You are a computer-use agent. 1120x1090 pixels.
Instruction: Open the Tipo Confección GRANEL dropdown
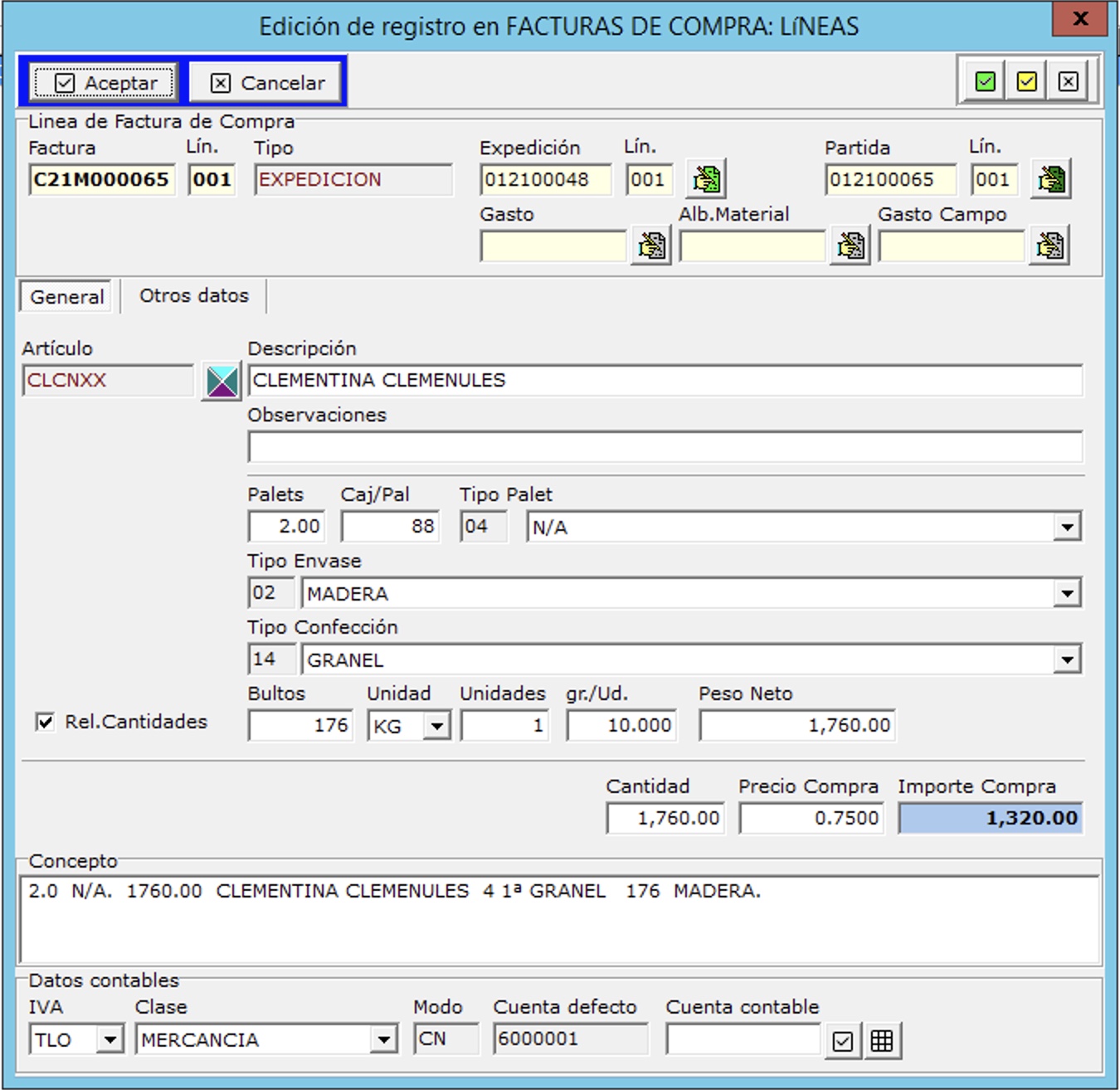(1067, 659)
